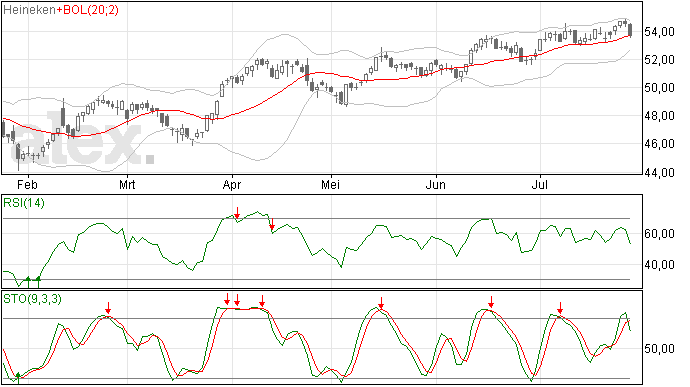
Task: Click the 52,00 price axis value
Action: pyautogui.click(x=659, y=59)
